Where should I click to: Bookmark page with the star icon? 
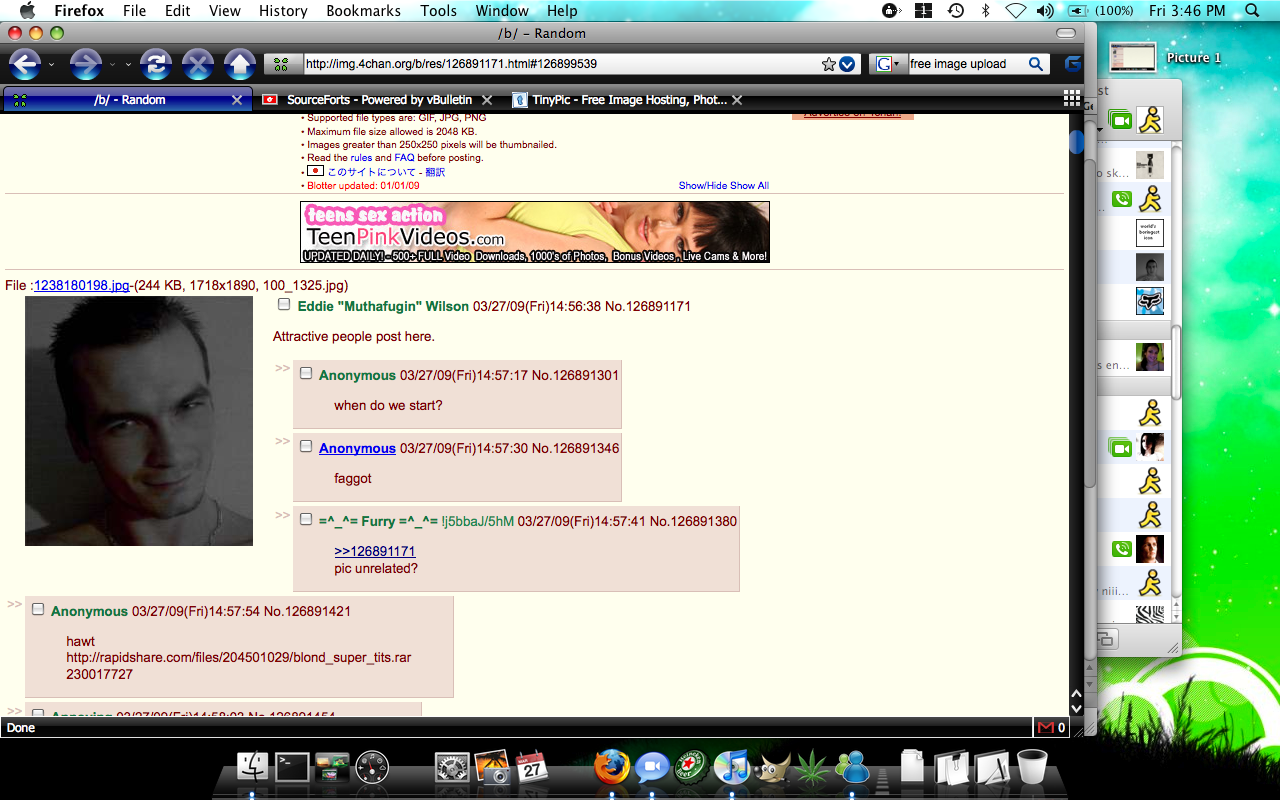[828, 64]
